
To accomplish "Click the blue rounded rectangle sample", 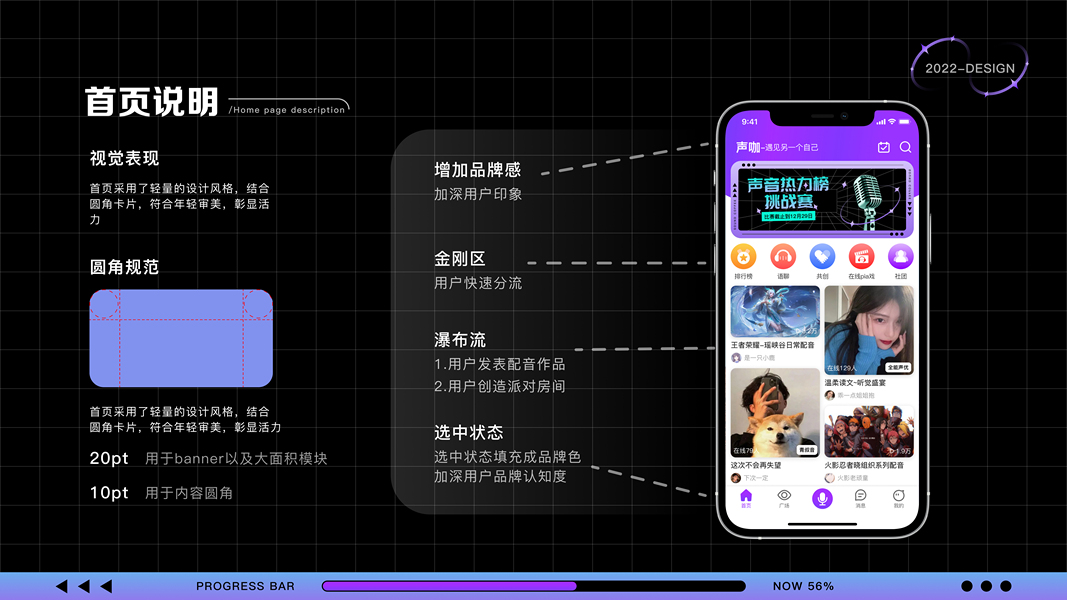I will 181,338.
